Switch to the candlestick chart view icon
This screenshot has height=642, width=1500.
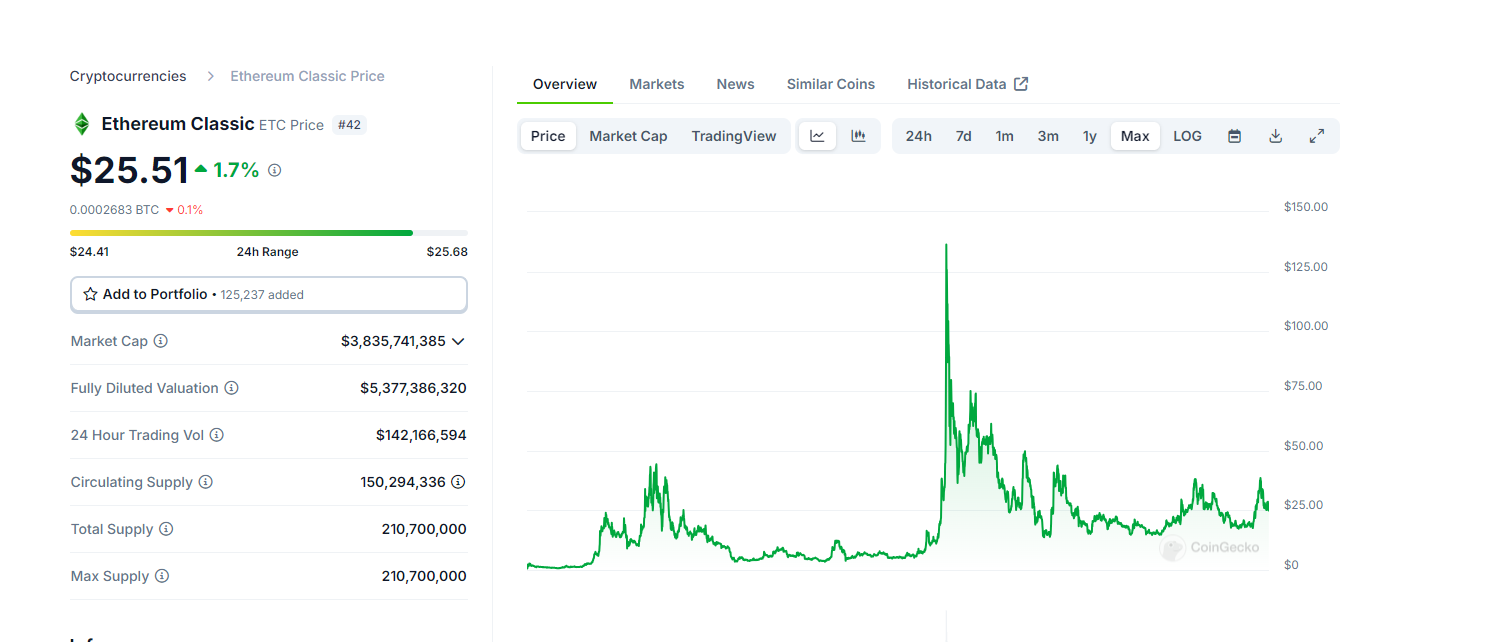click(x=858, y=136)
